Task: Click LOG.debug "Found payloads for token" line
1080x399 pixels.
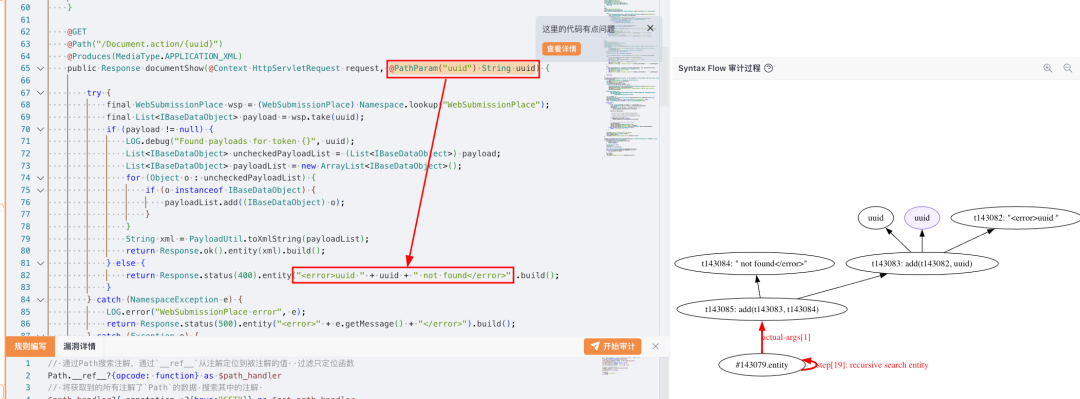Action: tap(240, 141)
